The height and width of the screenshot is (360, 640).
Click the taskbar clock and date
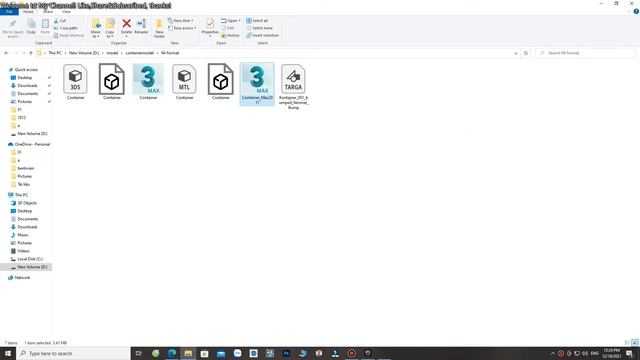(611, 353)
